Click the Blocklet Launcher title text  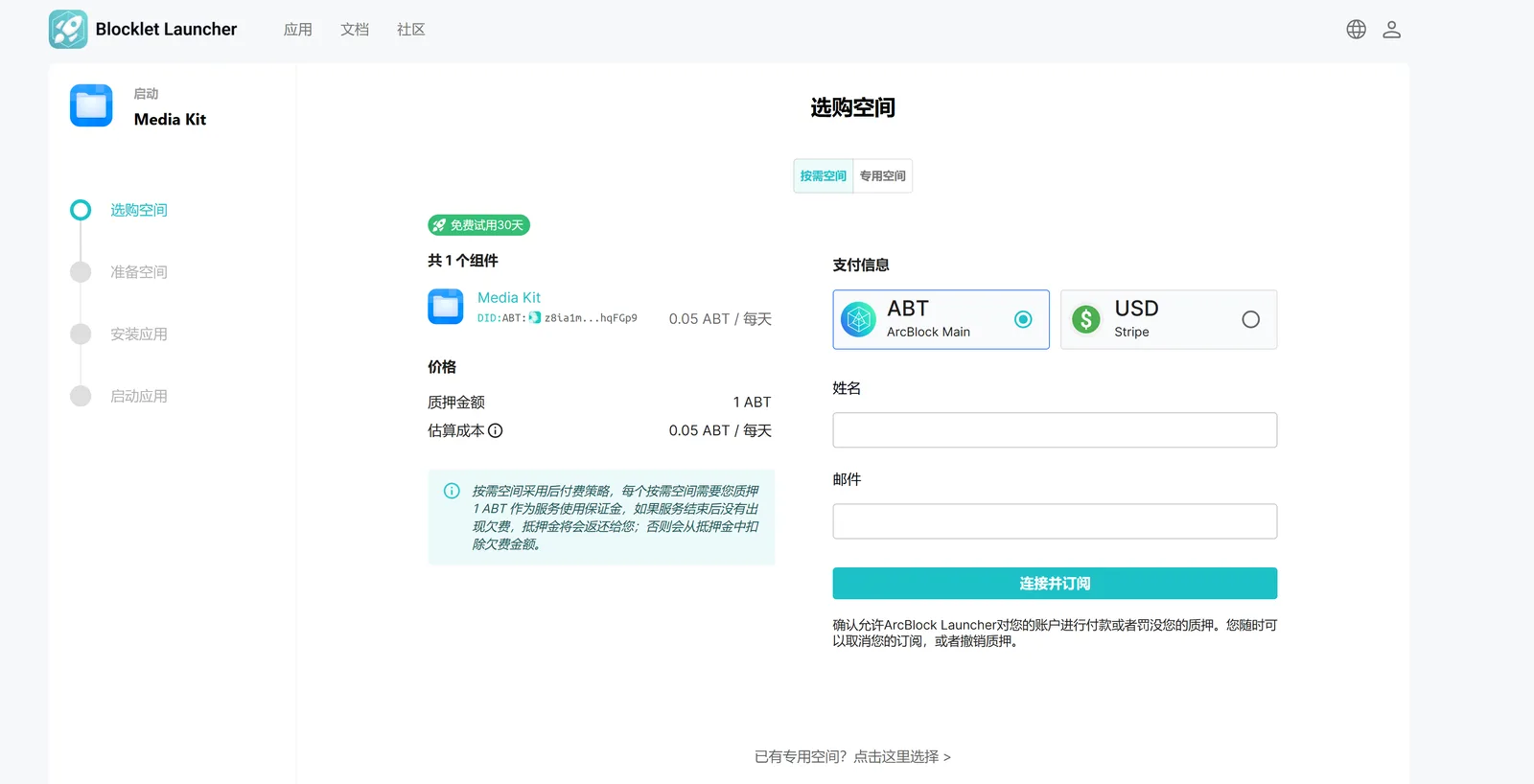(166, 30)
